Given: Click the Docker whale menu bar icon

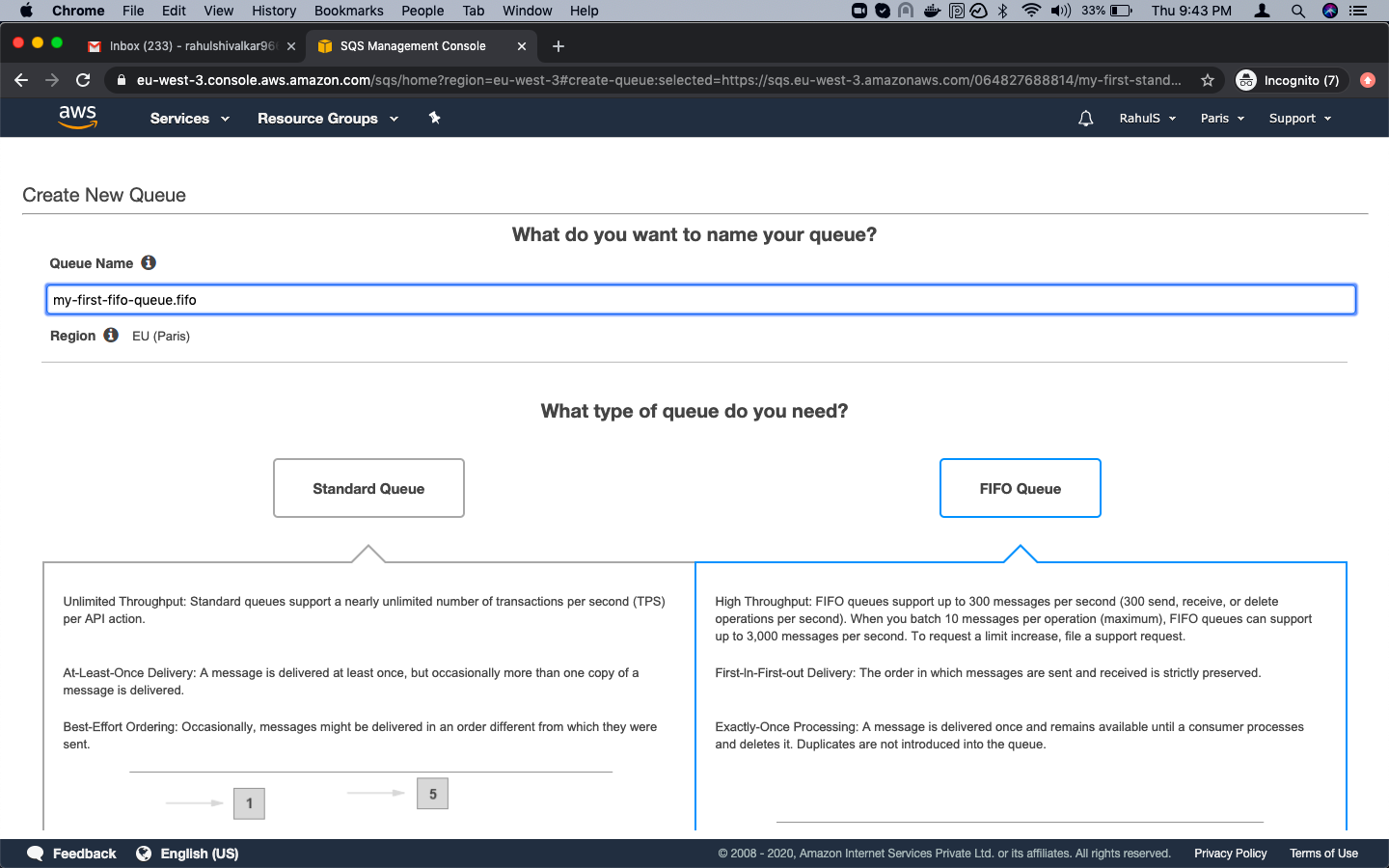Looking at the screenshot, I should pos(932,11).
